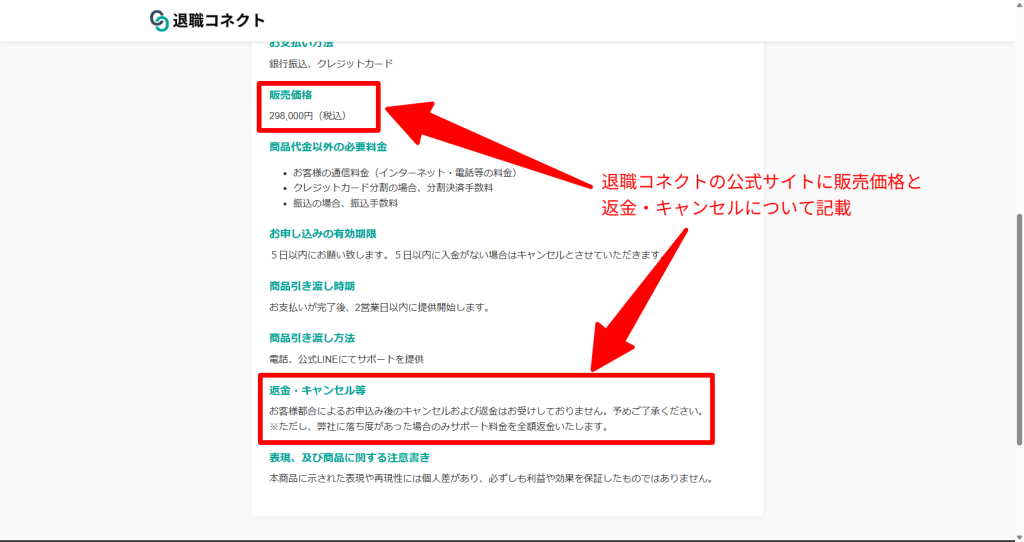Image resolution: width=1024 pixels, height=542 pixels.
Task: Click the ５日以内にお願い致します sentence
Action: [468, 255]
